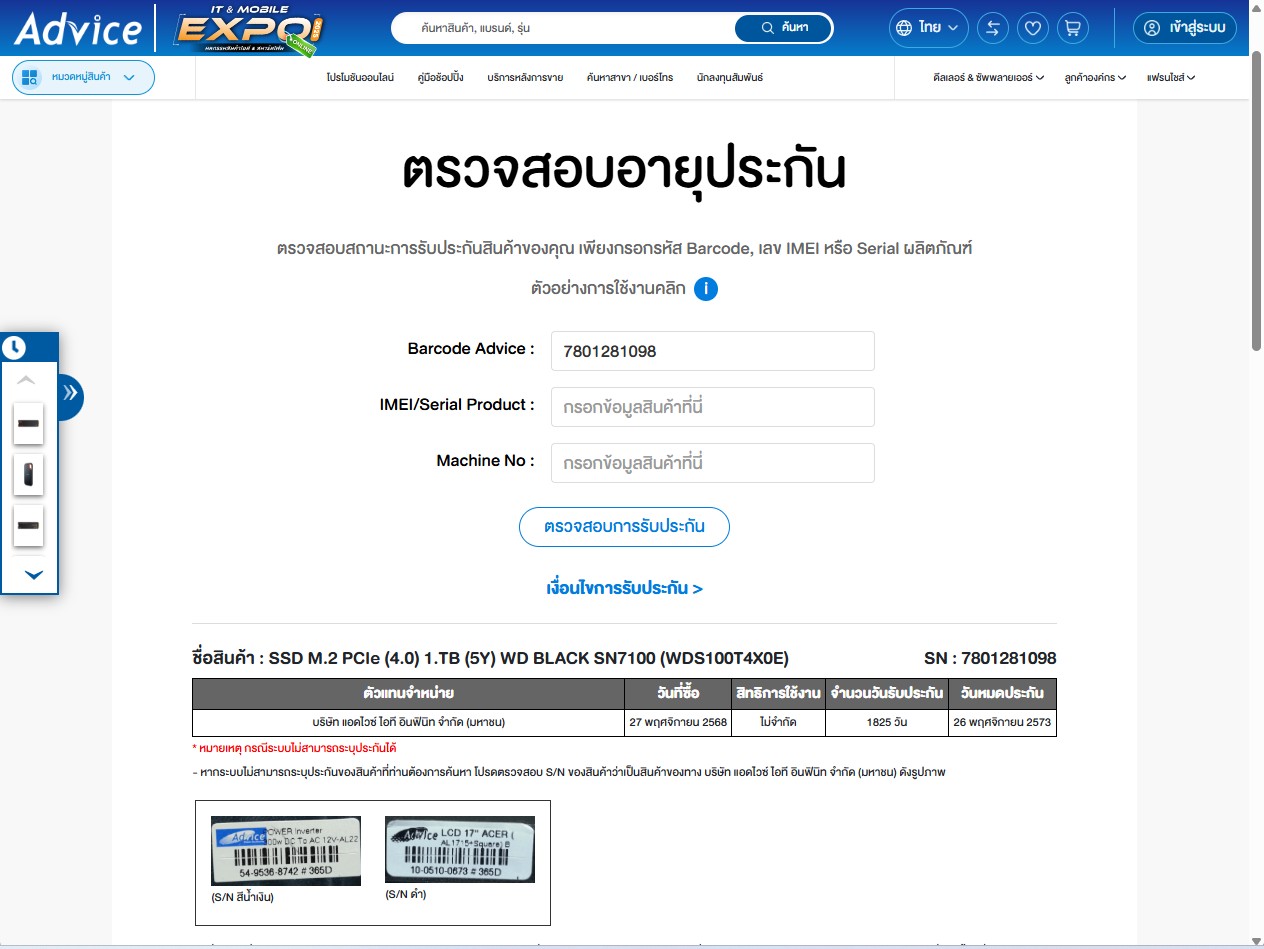This screenshot has height=949, width=1264.
Task: Go to โปรโมชั่นออนไลน์ menu item
Action: click(360, 77)
